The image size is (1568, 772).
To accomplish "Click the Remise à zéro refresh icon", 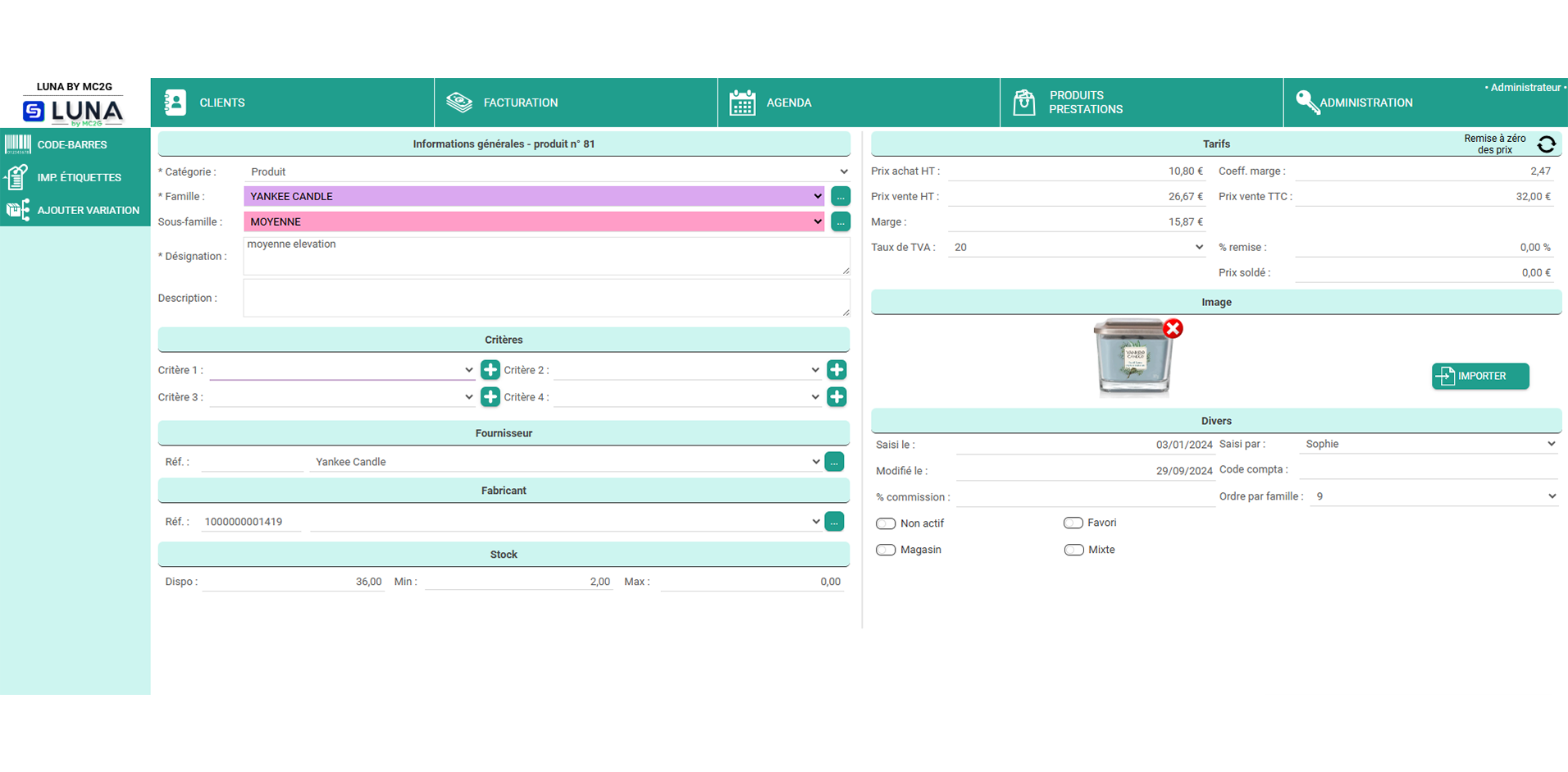I will click(x=1547, y=144).
